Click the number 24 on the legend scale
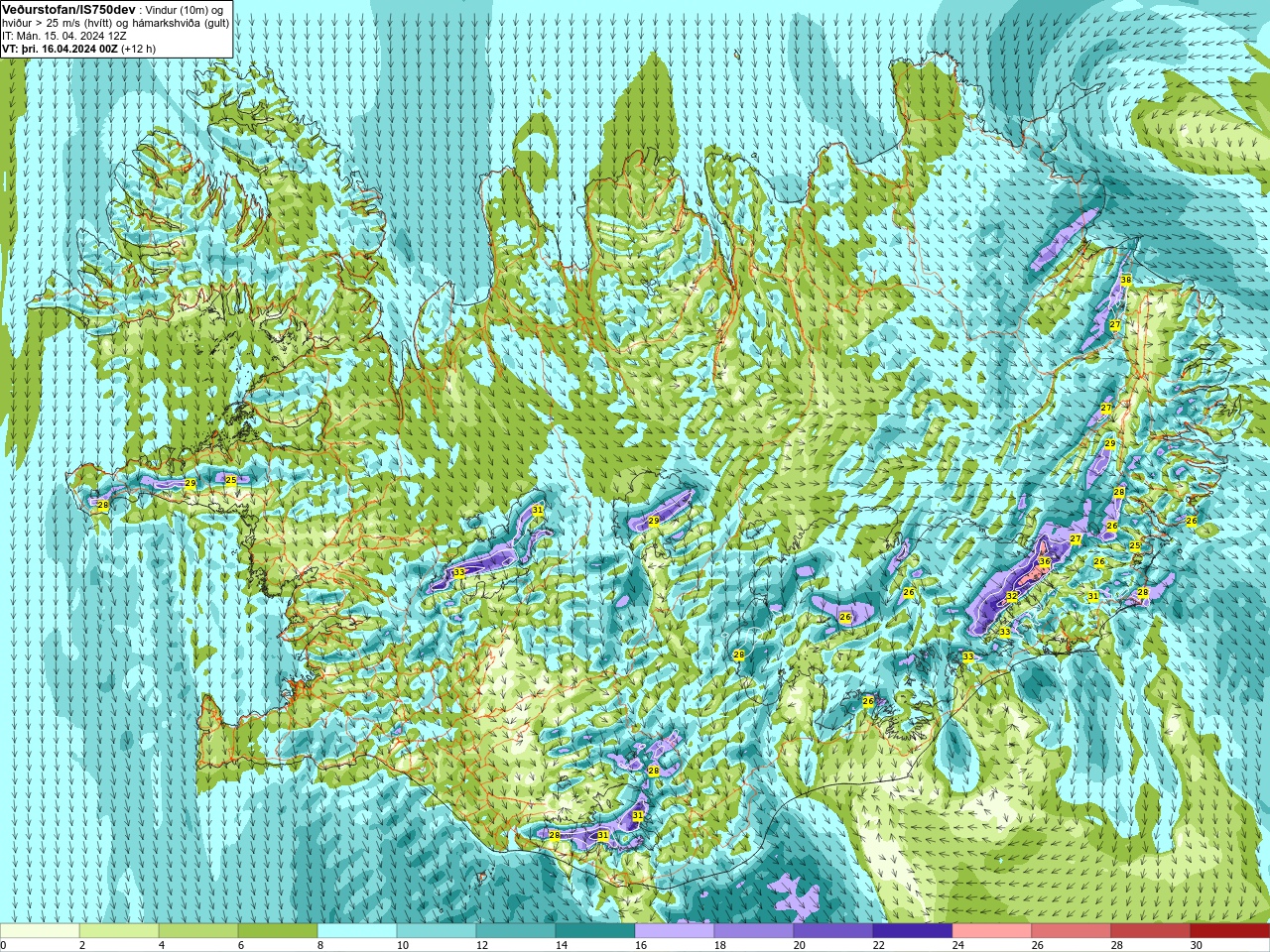Image resolution: width=1270 pixels, height=952 pixels. tap(958, 945)
